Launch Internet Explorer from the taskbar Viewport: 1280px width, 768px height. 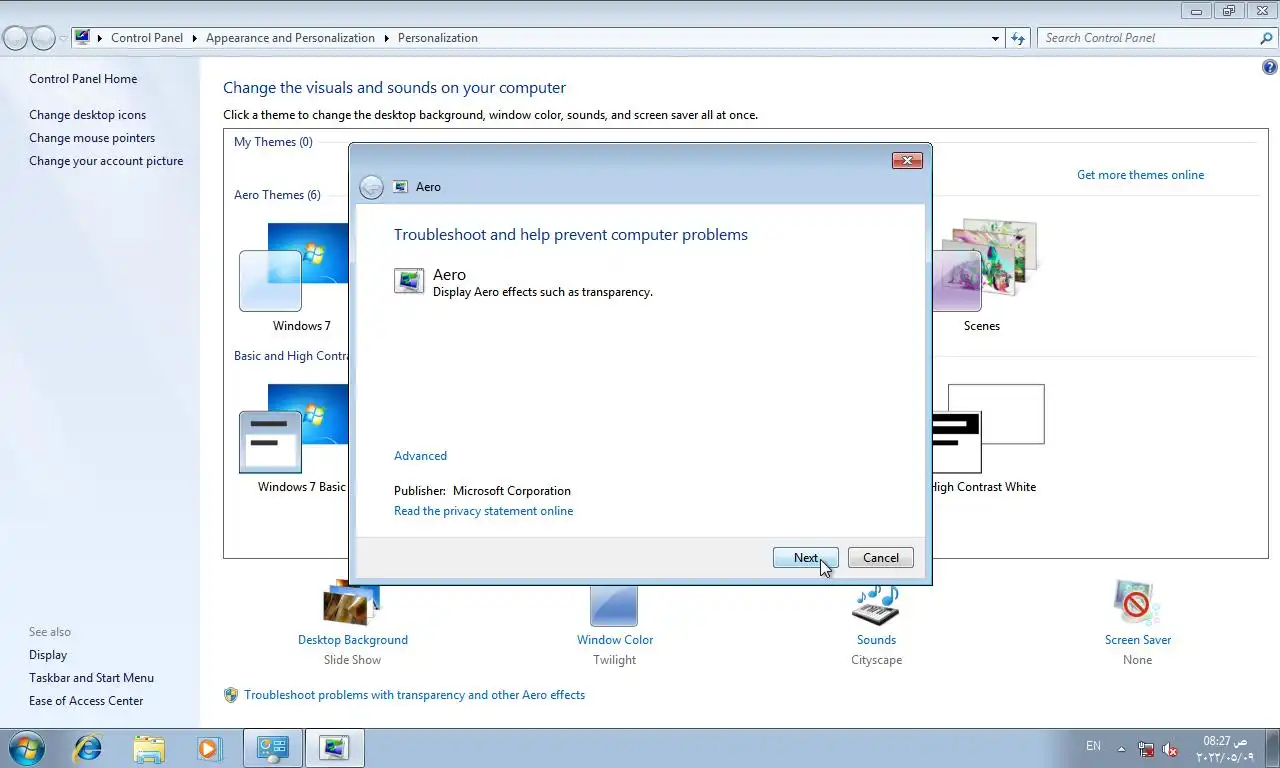click(x=88, y=748)
